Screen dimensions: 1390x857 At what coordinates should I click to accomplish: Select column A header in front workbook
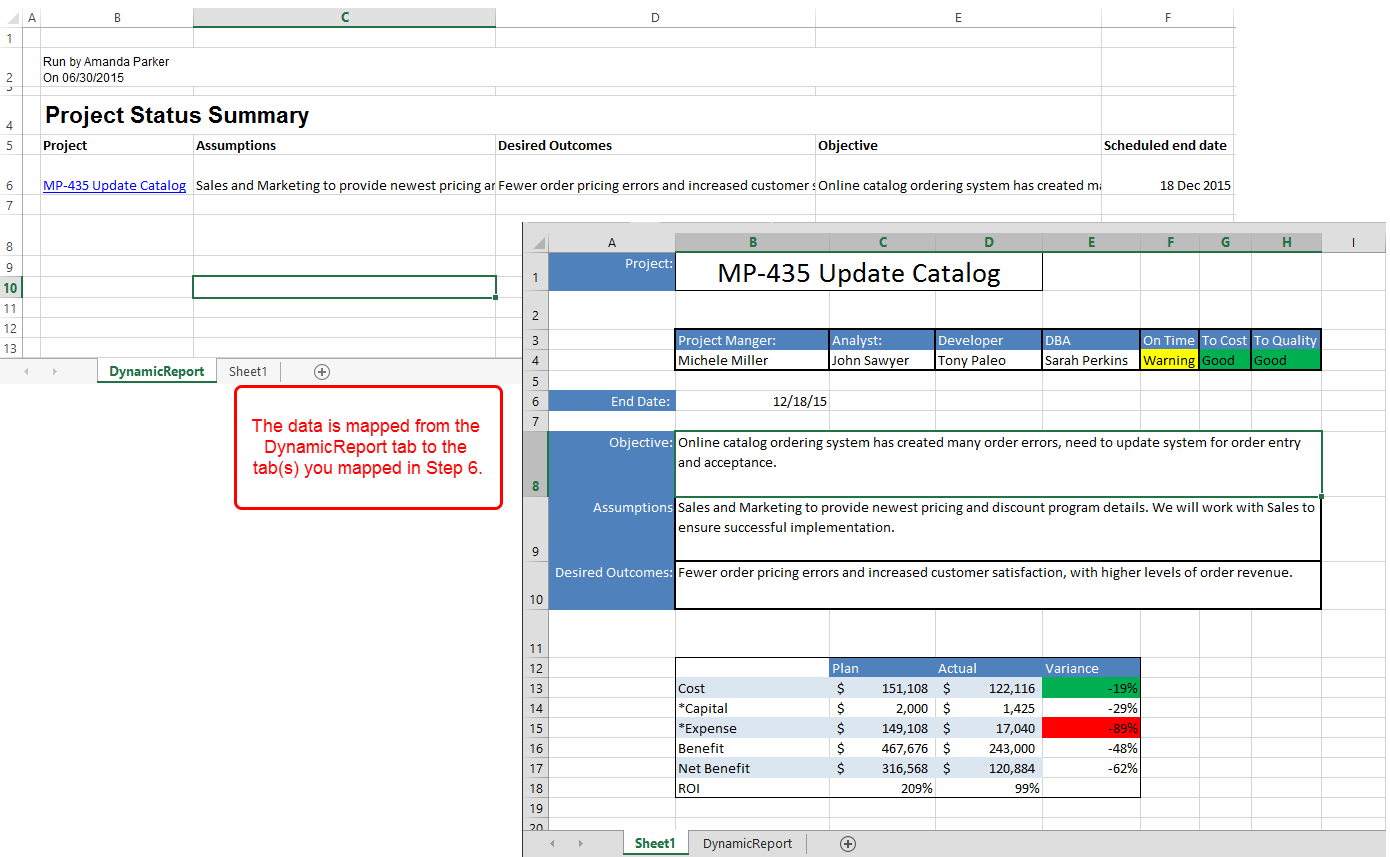click(x=612, y=242)
